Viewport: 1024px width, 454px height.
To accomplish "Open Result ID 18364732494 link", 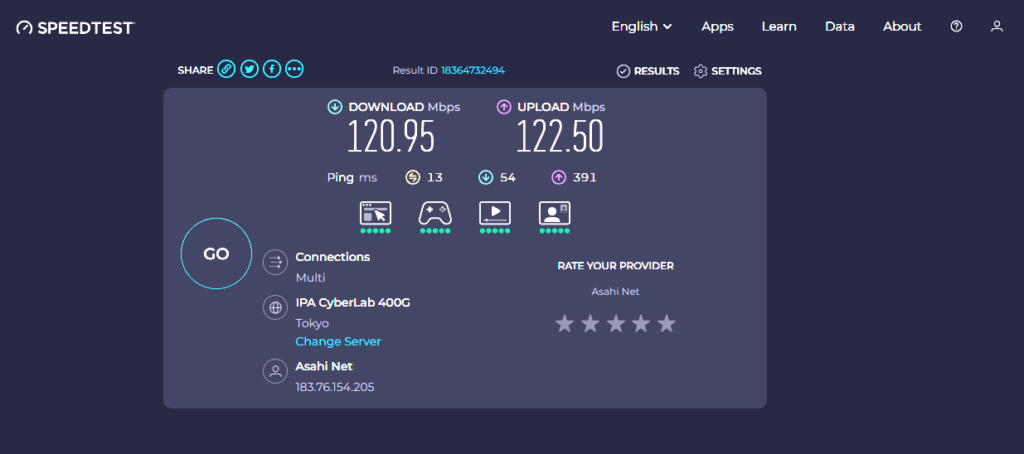I will point(473,71).
